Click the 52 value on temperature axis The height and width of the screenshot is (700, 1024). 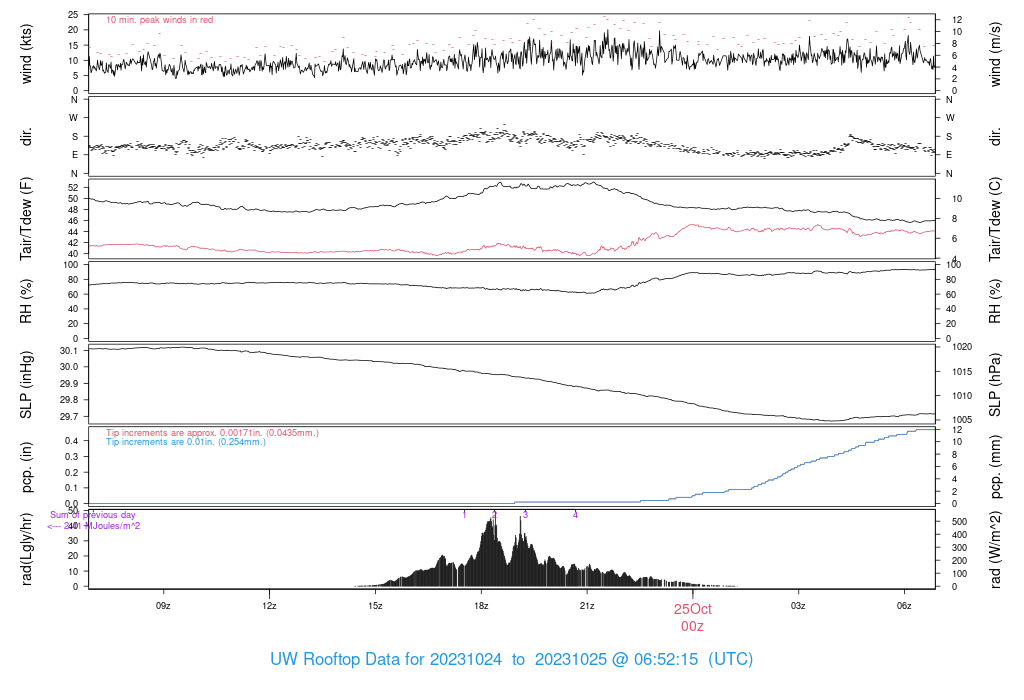click(x=72, y=187)
